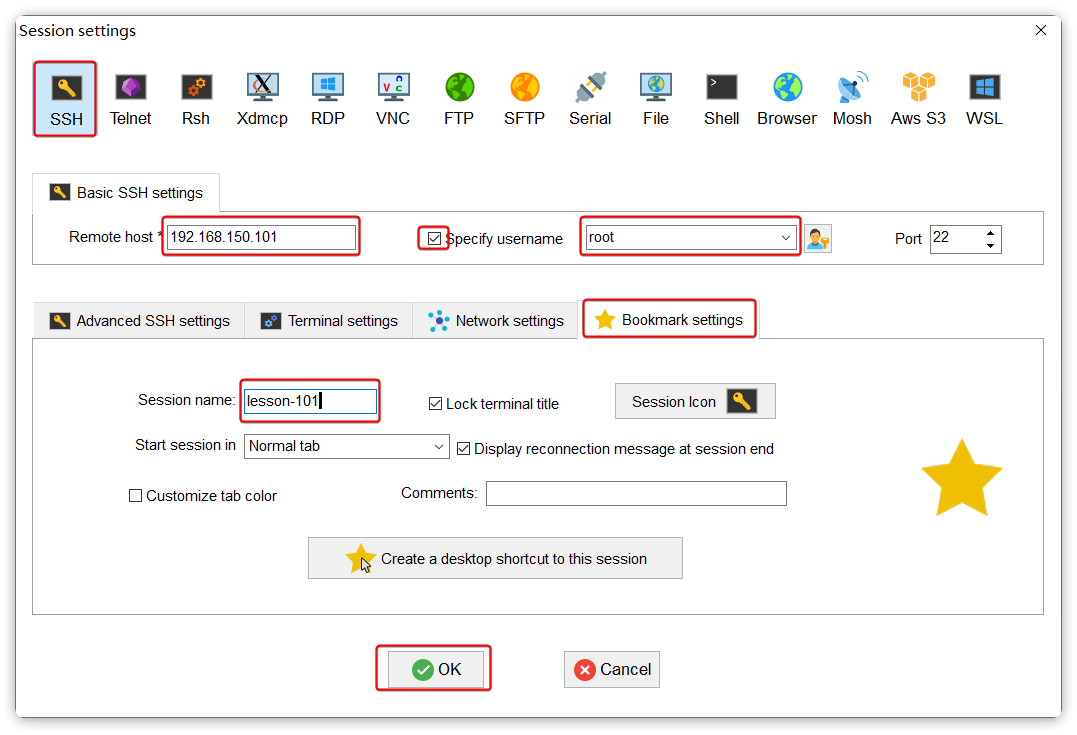Open the Network settings tab
The width and height of the screenshot is (1077, 735).
[x=496, y=321]
